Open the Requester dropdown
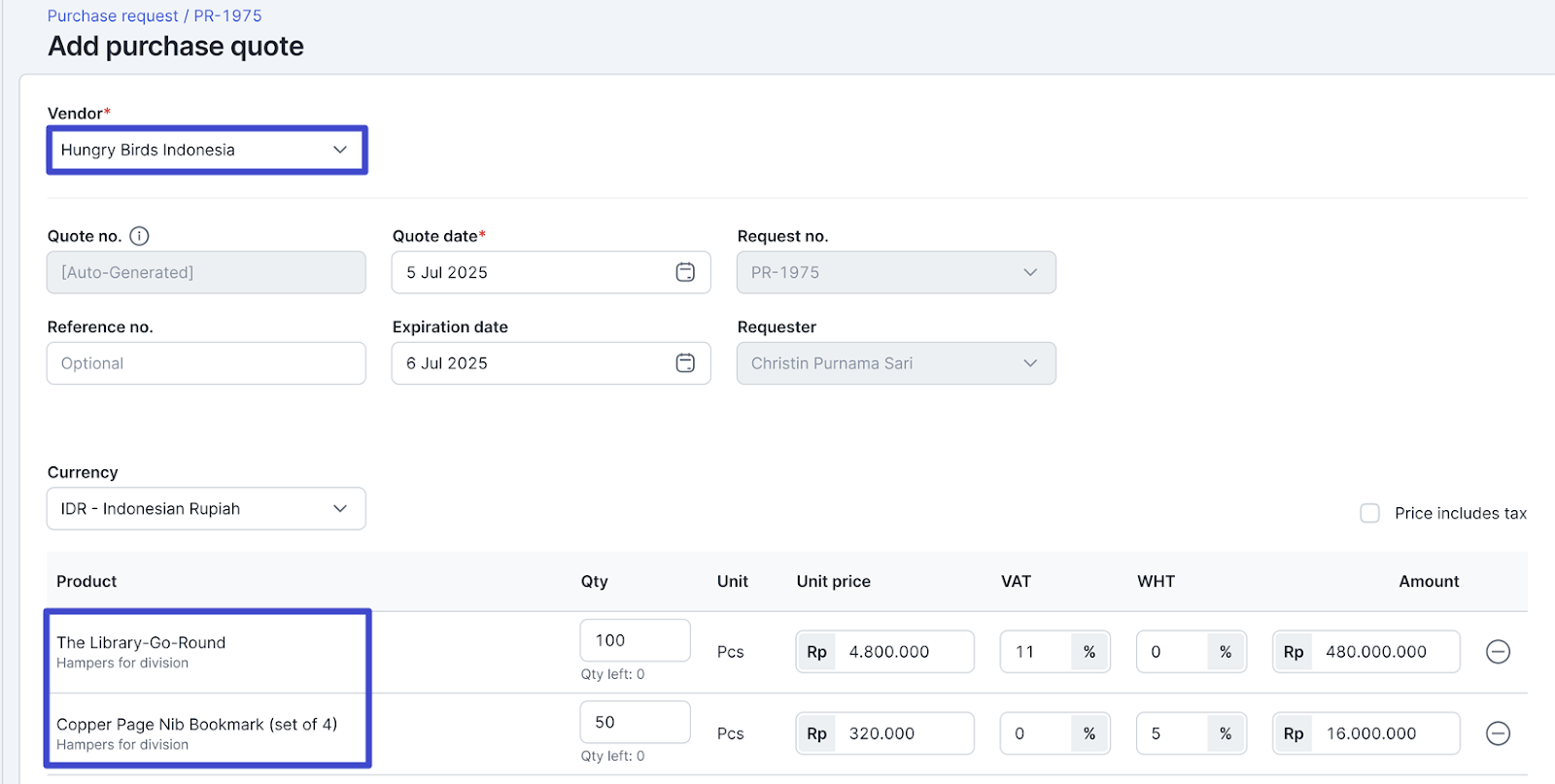This screenshot has height=784, width=1555. (x=895, y=363)
